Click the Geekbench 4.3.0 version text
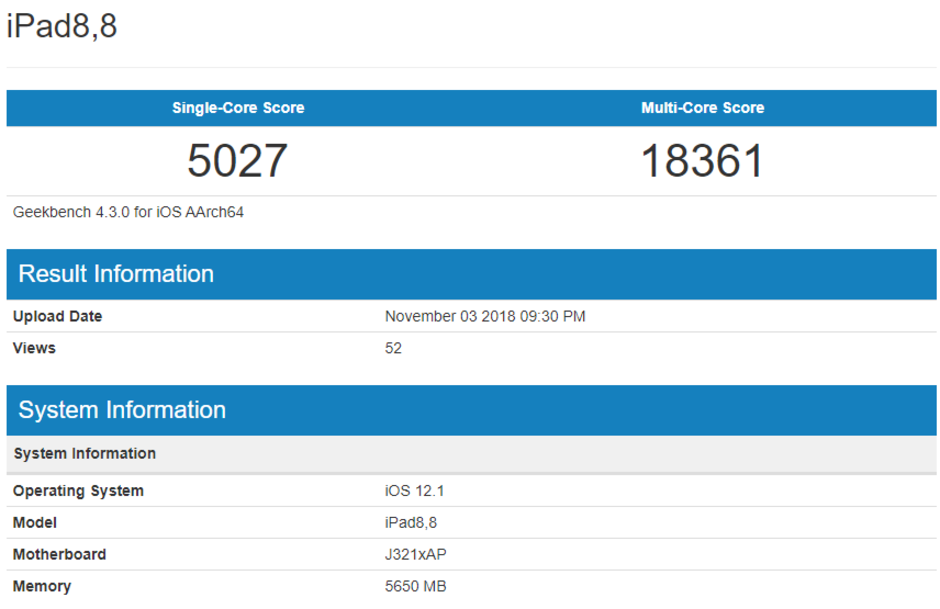This screenshot has width=940, height=609. (129, 212)
